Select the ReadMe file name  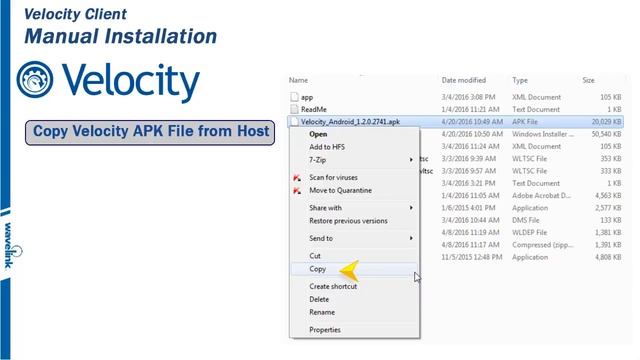pos(314,109)
